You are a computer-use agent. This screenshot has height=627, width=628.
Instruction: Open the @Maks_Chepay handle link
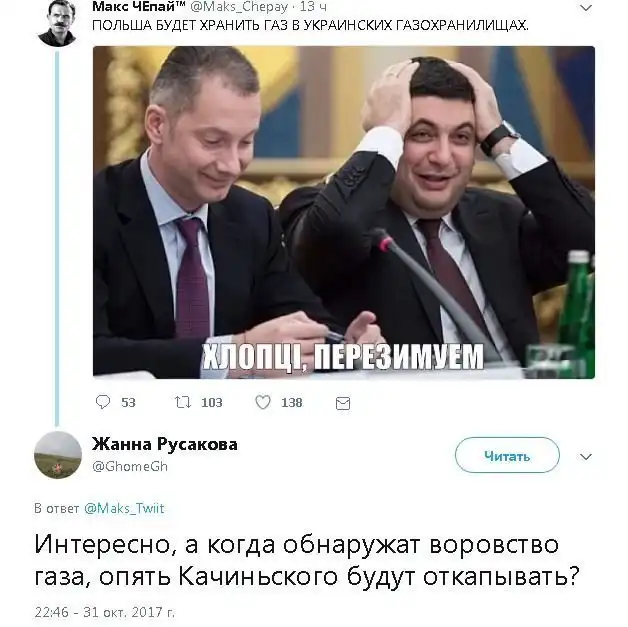(239, 6)
